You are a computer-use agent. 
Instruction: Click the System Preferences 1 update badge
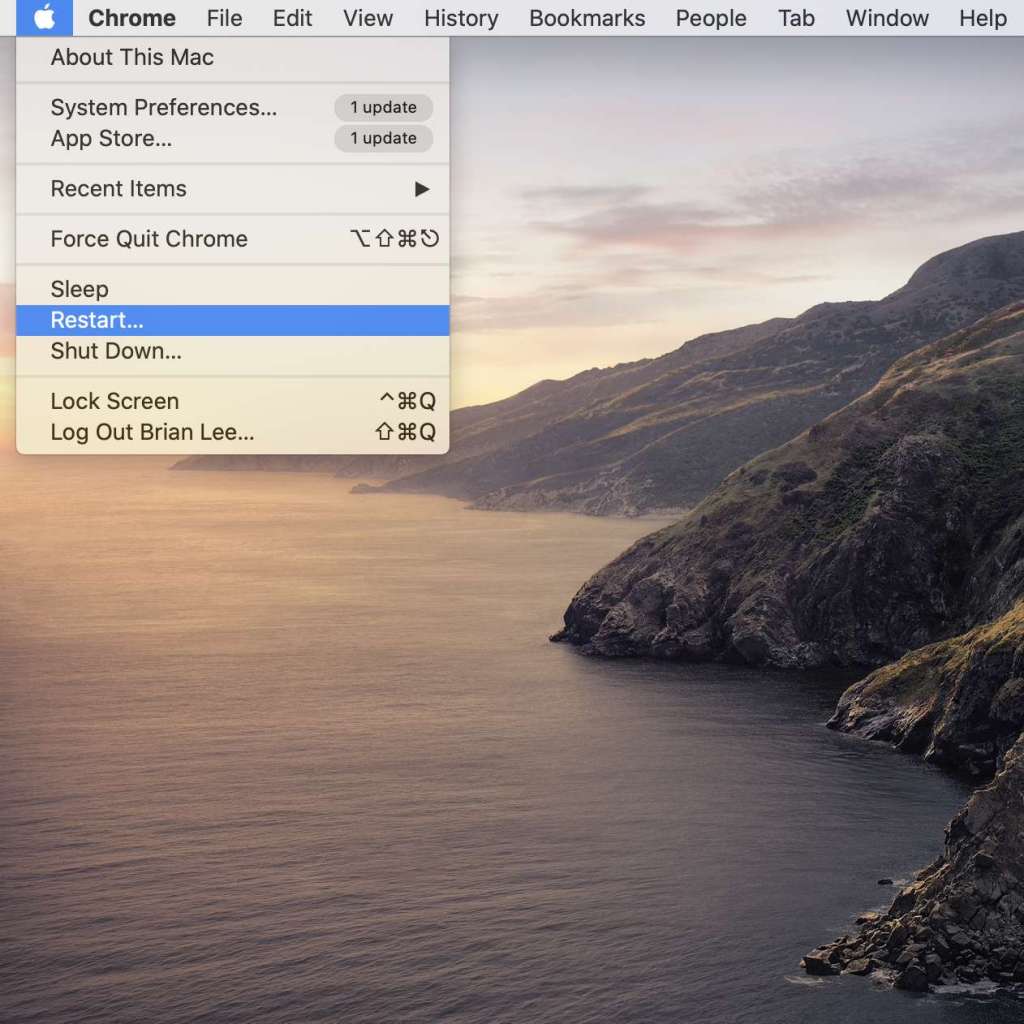pyautogui.click(x=383, y=107)
